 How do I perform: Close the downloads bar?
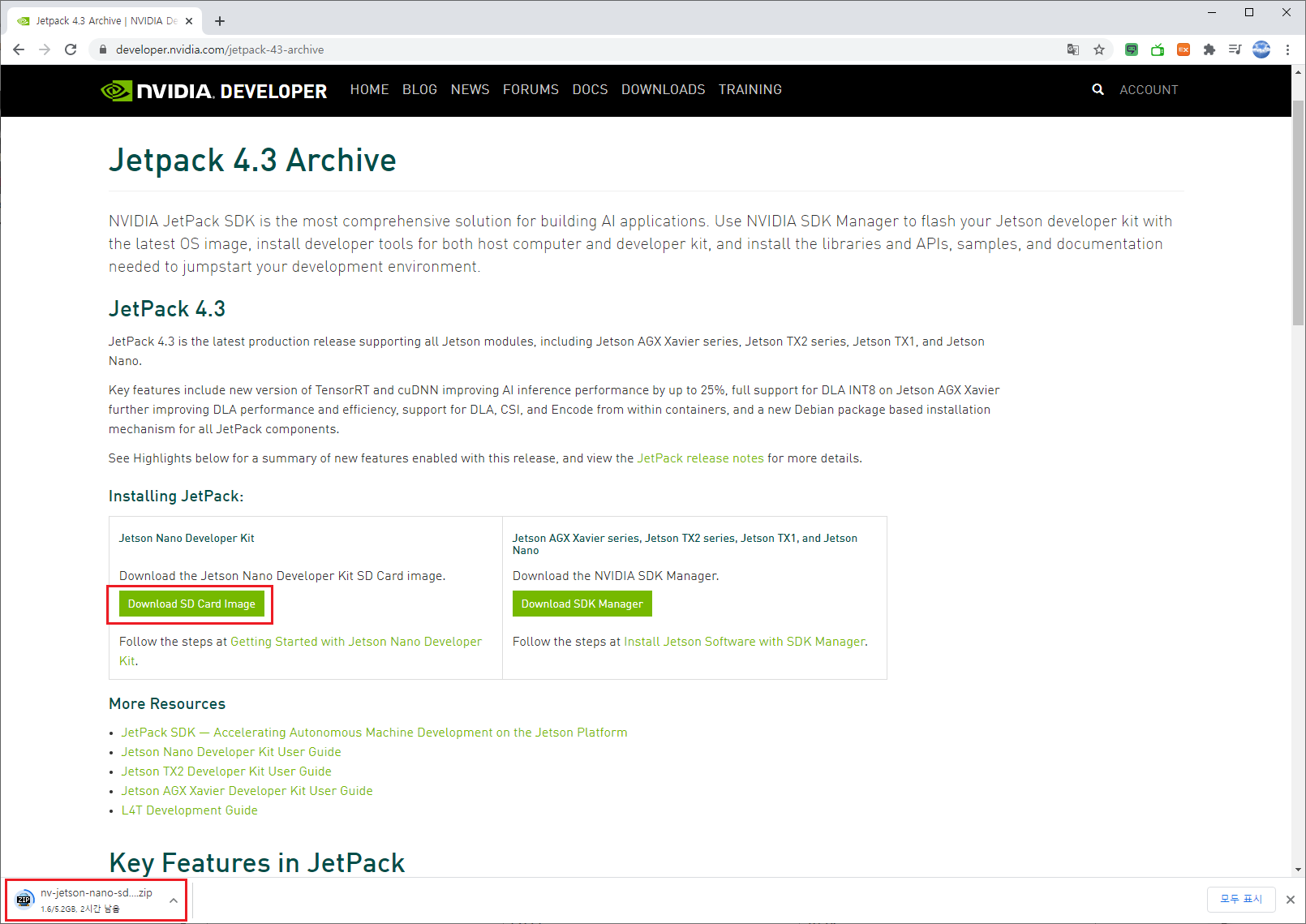pyautogui.click(x=1291, y=900)
